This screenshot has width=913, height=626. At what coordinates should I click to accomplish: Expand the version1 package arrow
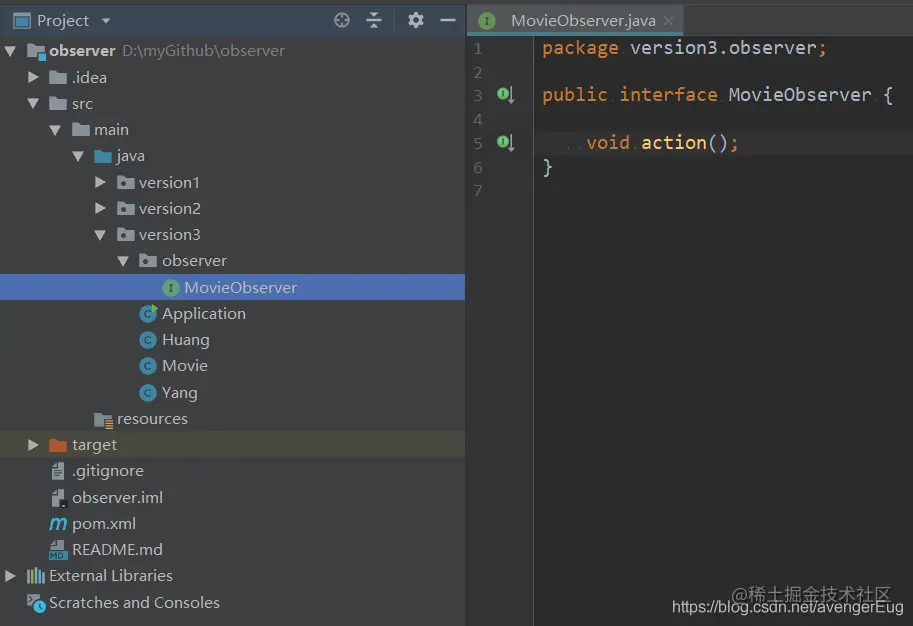click(x=100, y=182)
